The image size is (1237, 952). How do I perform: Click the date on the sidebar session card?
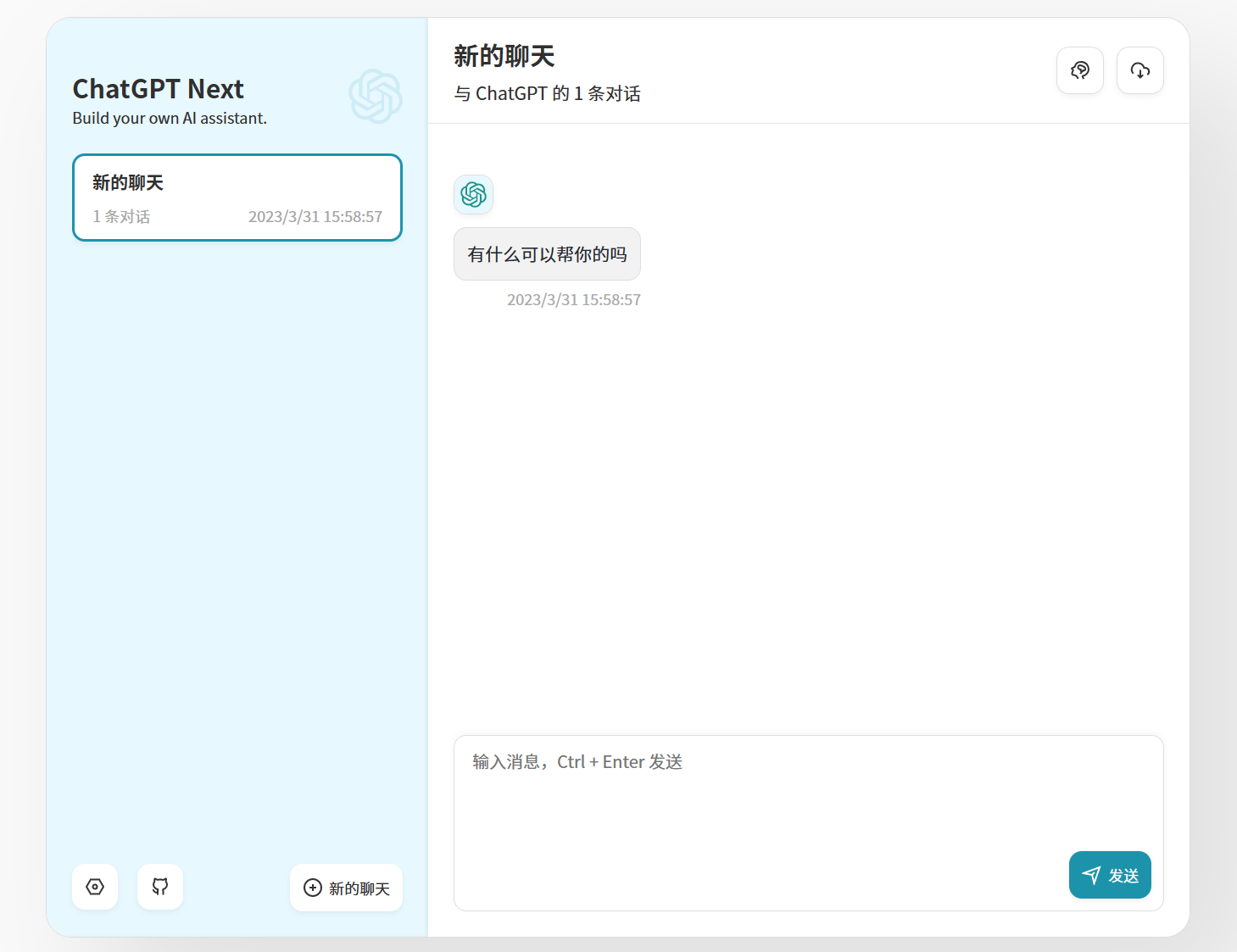click(x=315, y=216)
